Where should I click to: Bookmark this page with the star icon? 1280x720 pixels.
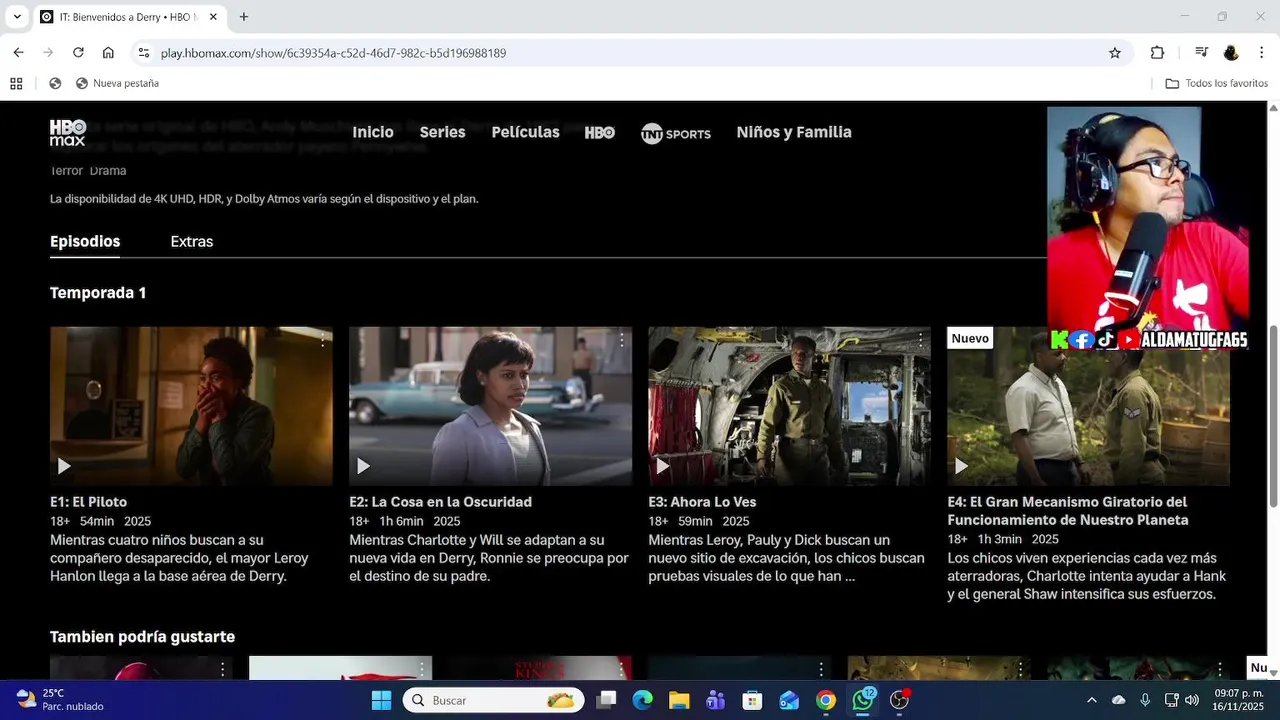(1115, 53)
